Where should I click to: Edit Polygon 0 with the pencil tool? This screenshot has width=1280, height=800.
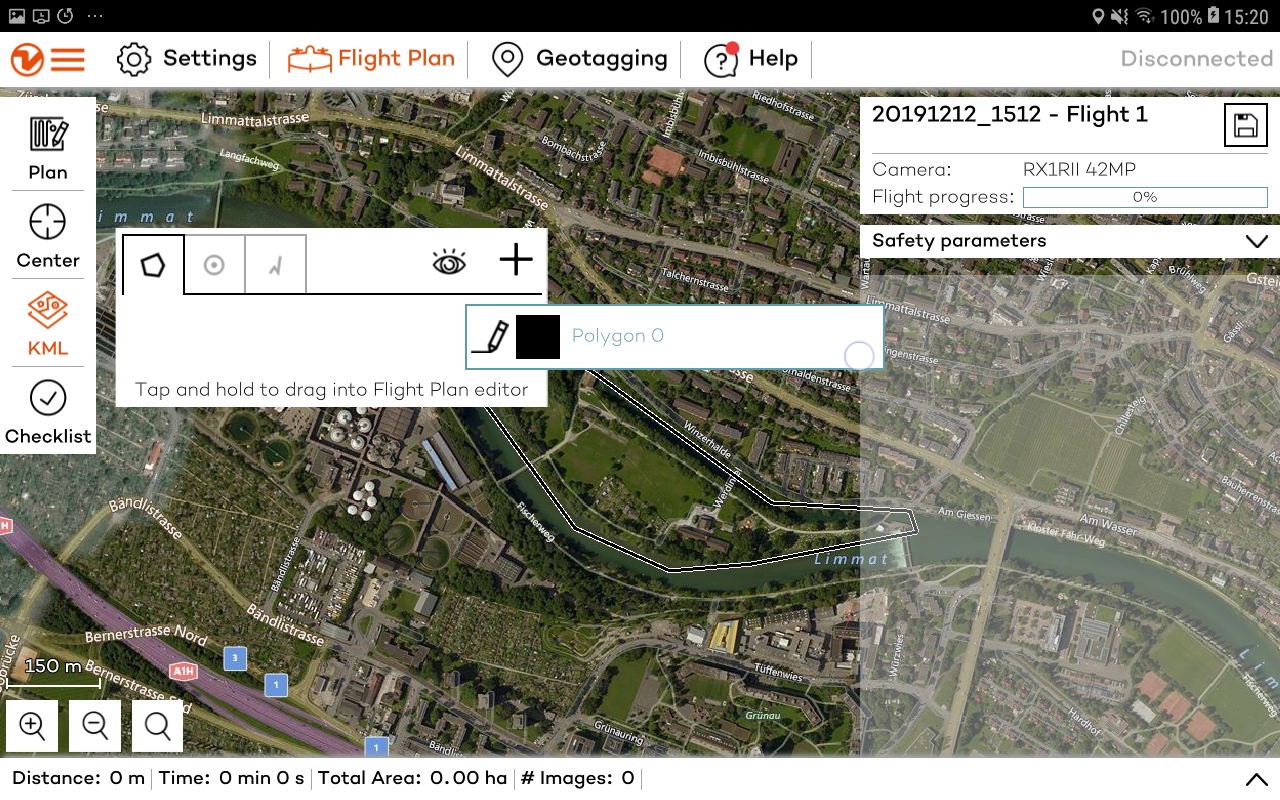[489, 336]
